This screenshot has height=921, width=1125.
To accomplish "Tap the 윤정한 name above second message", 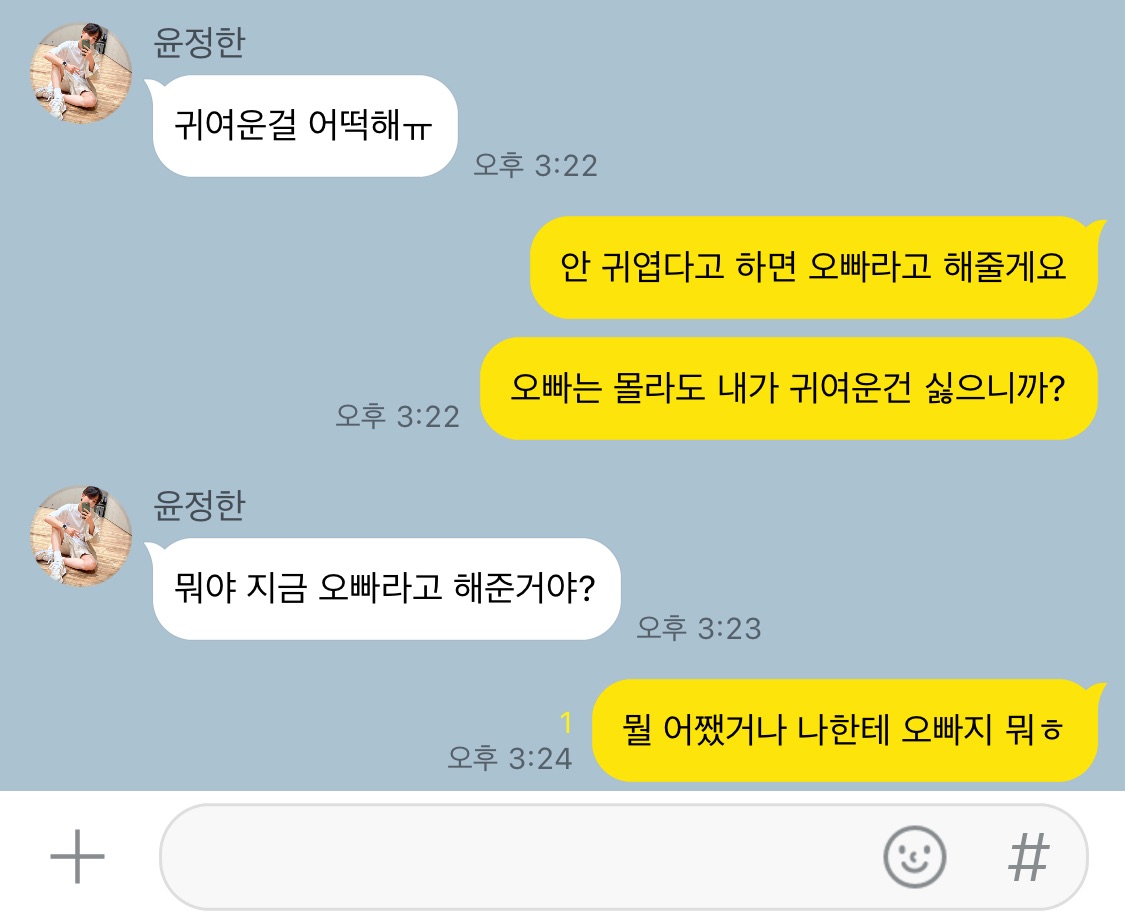I will point(199,505).
